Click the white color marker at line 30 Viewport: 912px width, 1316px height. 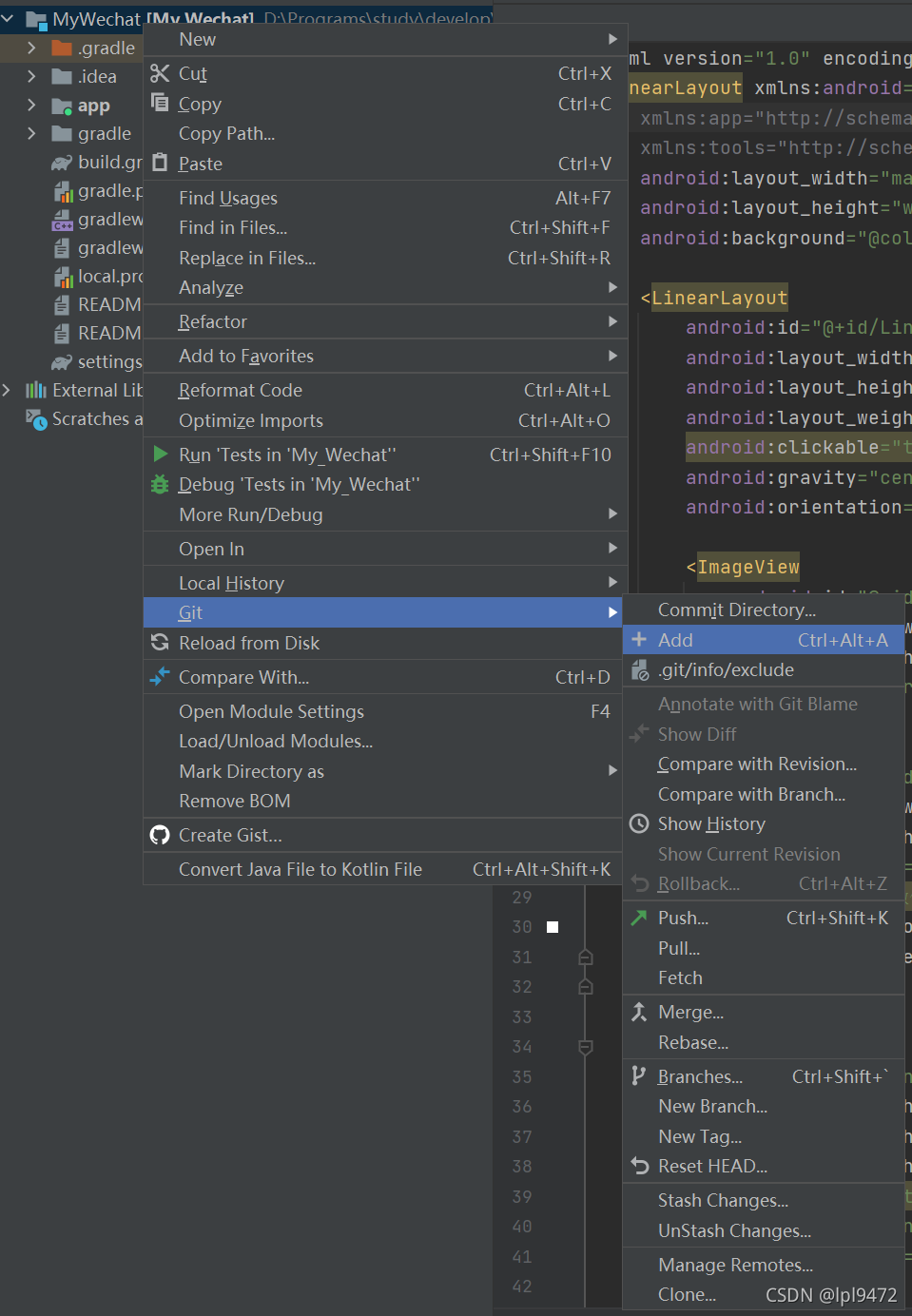click(553, 926)
